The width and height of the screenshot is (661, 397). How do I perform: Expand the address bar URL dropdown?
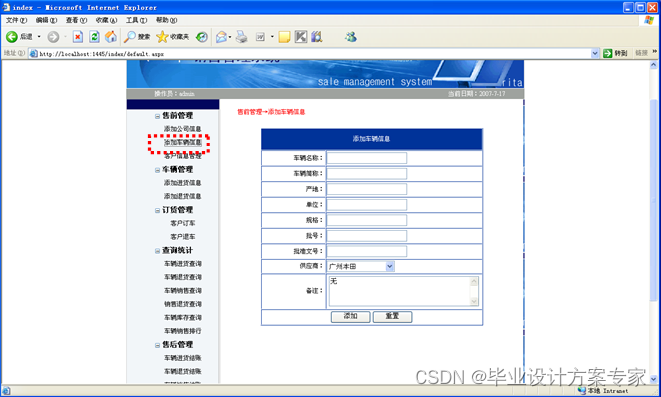pyautogui.click(x=595, y=53)
